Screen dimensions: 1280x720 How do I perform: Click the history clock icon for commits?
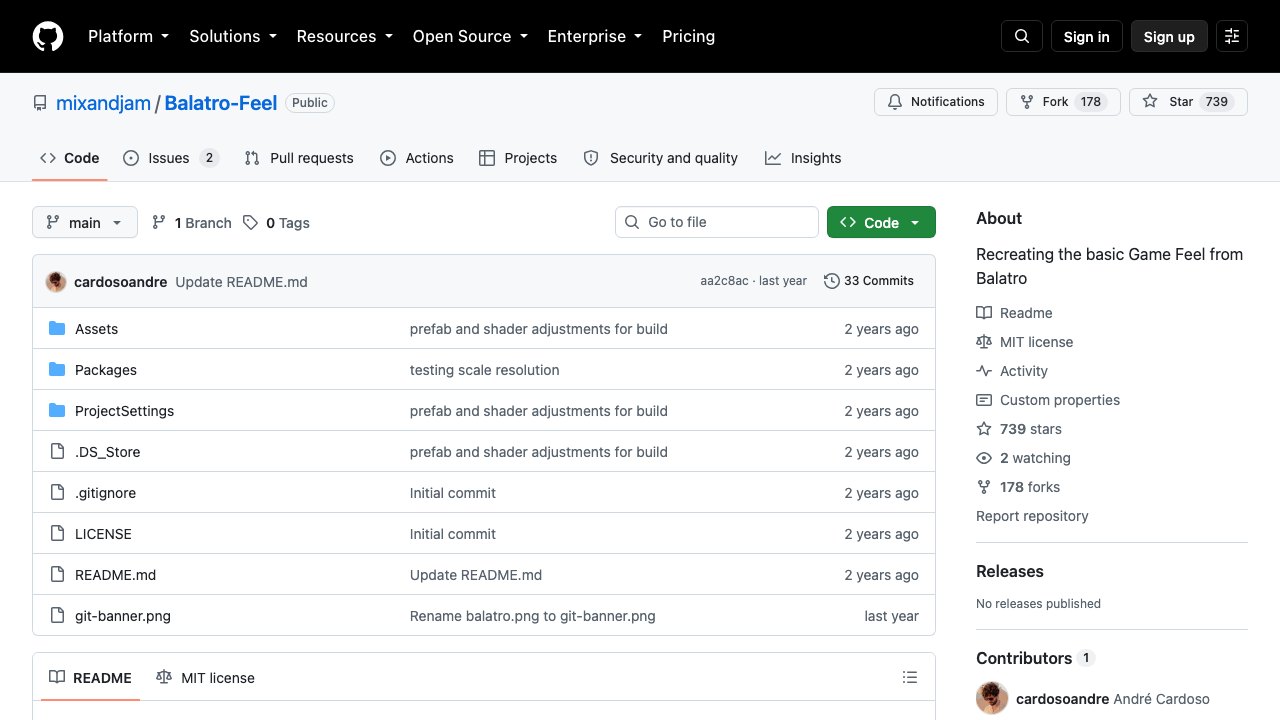831,281
